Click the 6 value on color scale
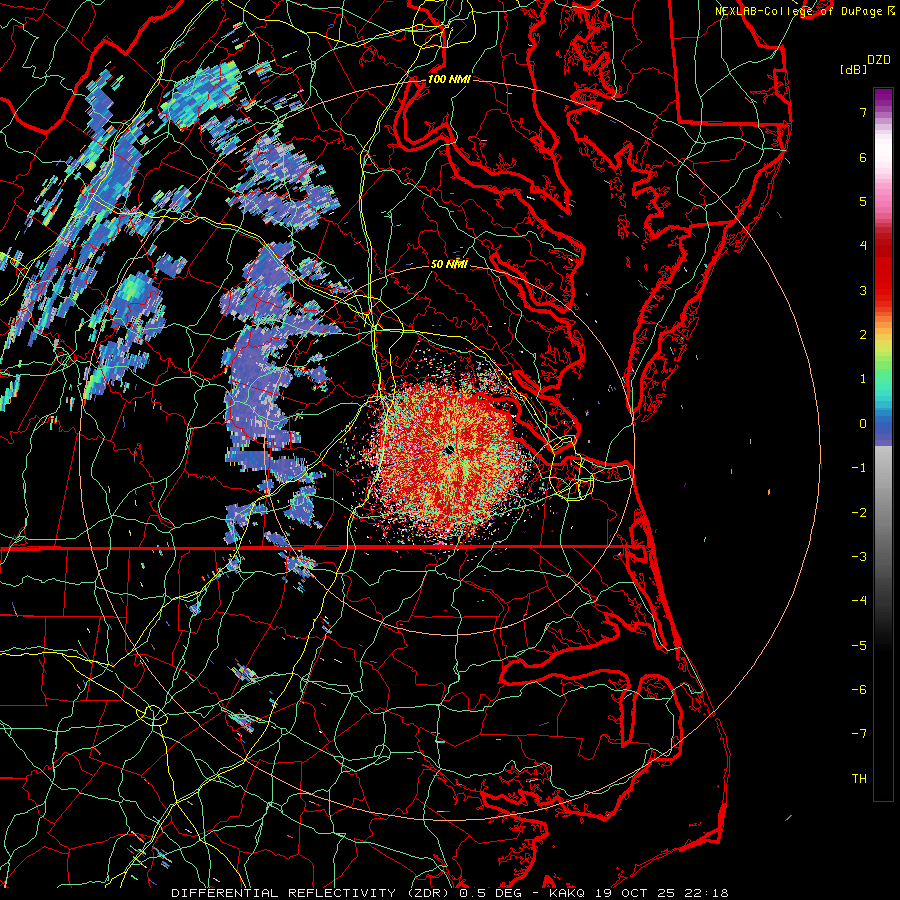 pyautogui.click(x=863, y=157)
